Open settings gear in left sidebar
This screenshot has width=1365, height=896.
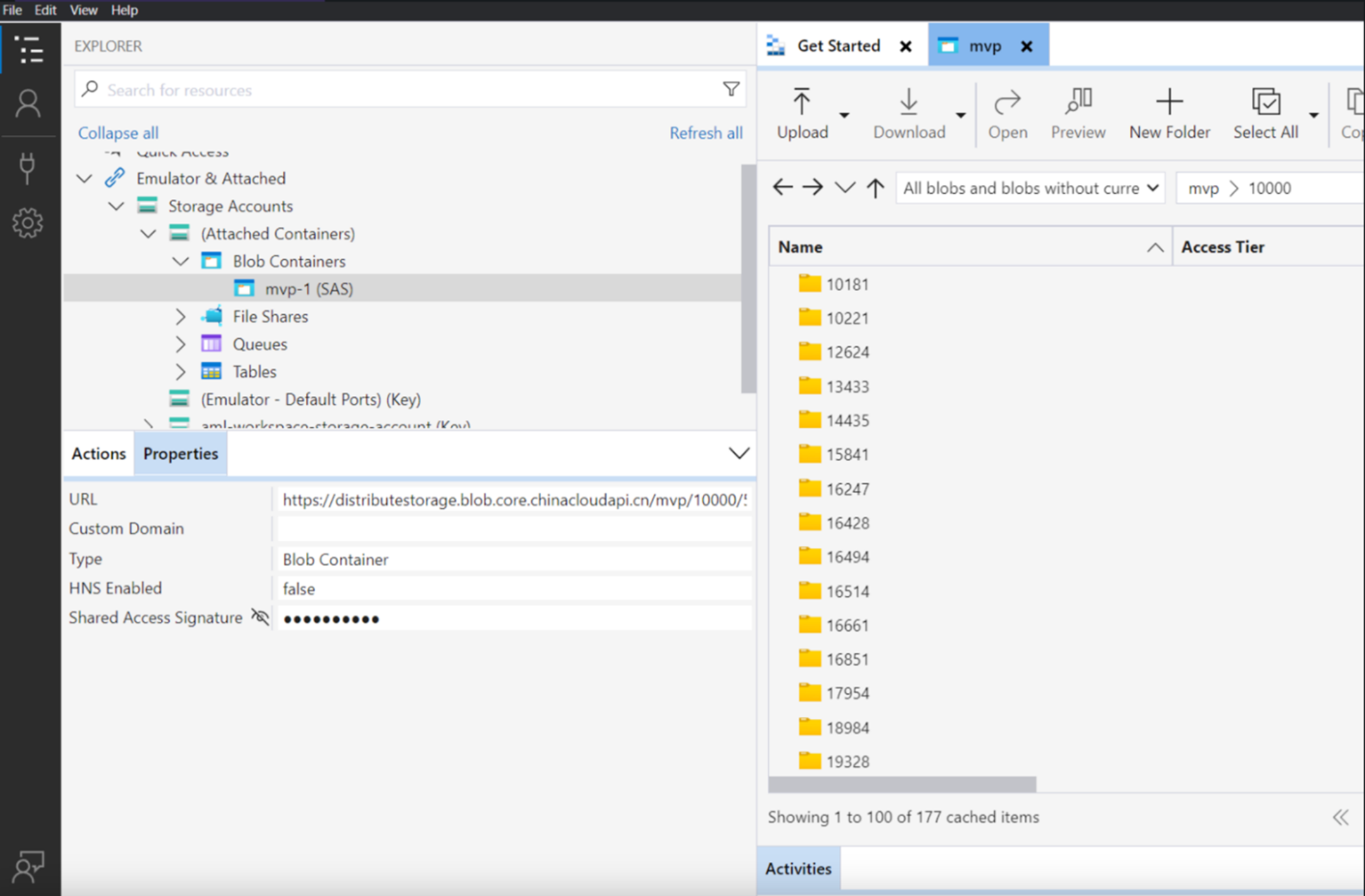coord(27,222)
